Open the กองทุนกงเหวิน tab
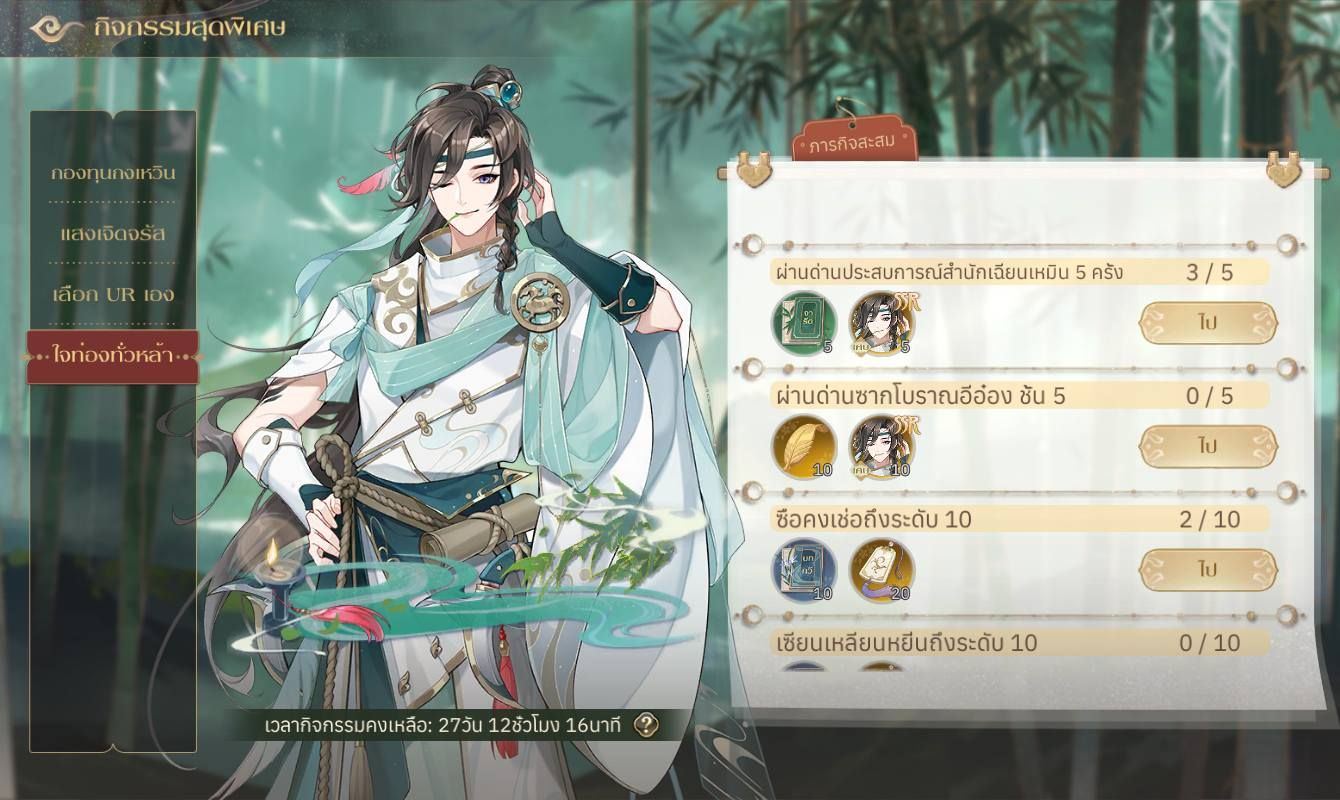 tap(113, 173)
